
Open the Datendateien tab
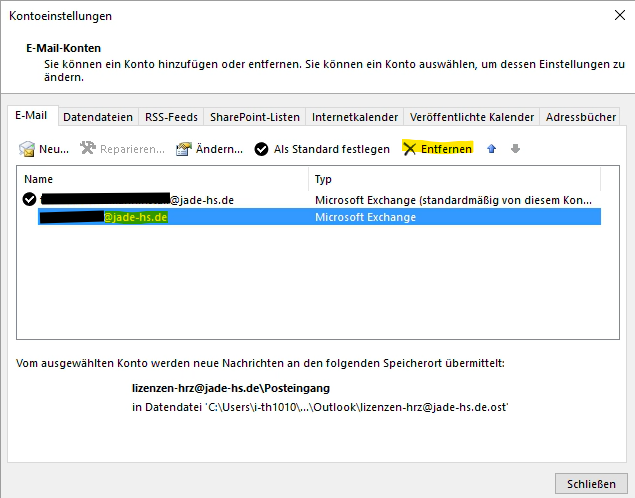tap(98, 117)
